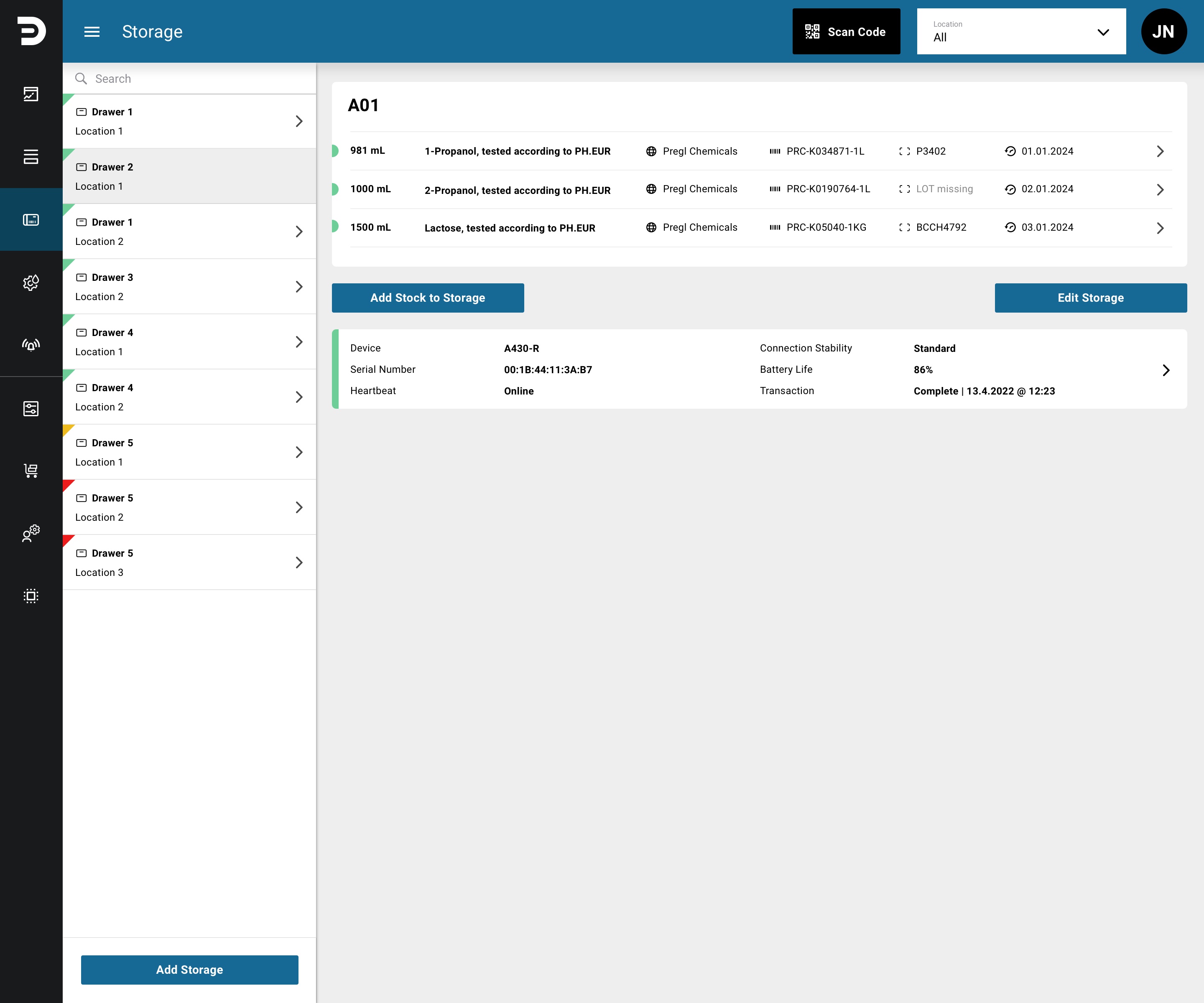Select Drawer 2 Location 1 in list
The height and width of the screenshot is (1003, 1204).
(x=189, y=176)
